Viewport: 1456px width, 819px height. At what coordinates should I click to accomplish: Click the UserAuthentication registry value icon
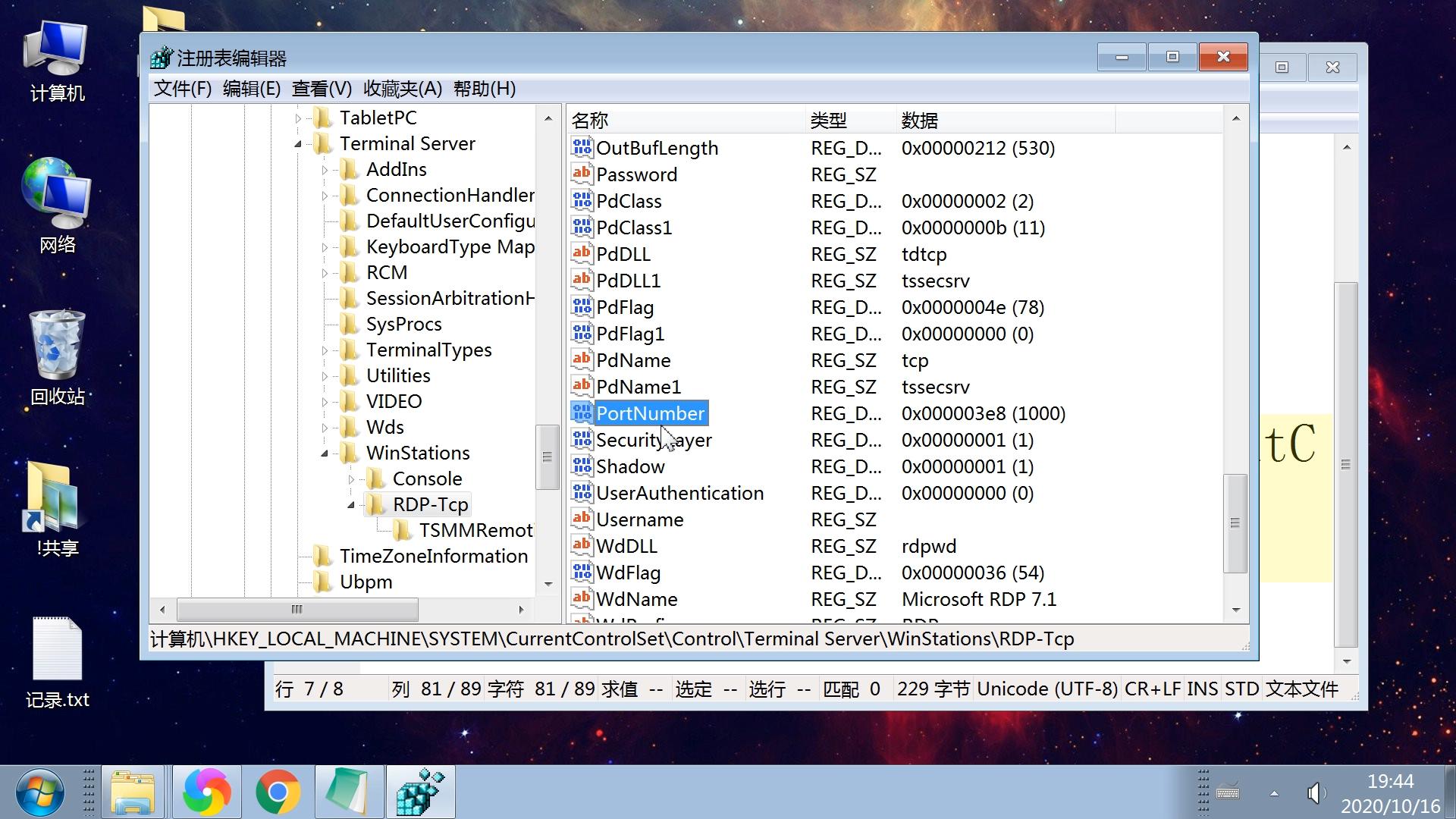pos(579,493)
